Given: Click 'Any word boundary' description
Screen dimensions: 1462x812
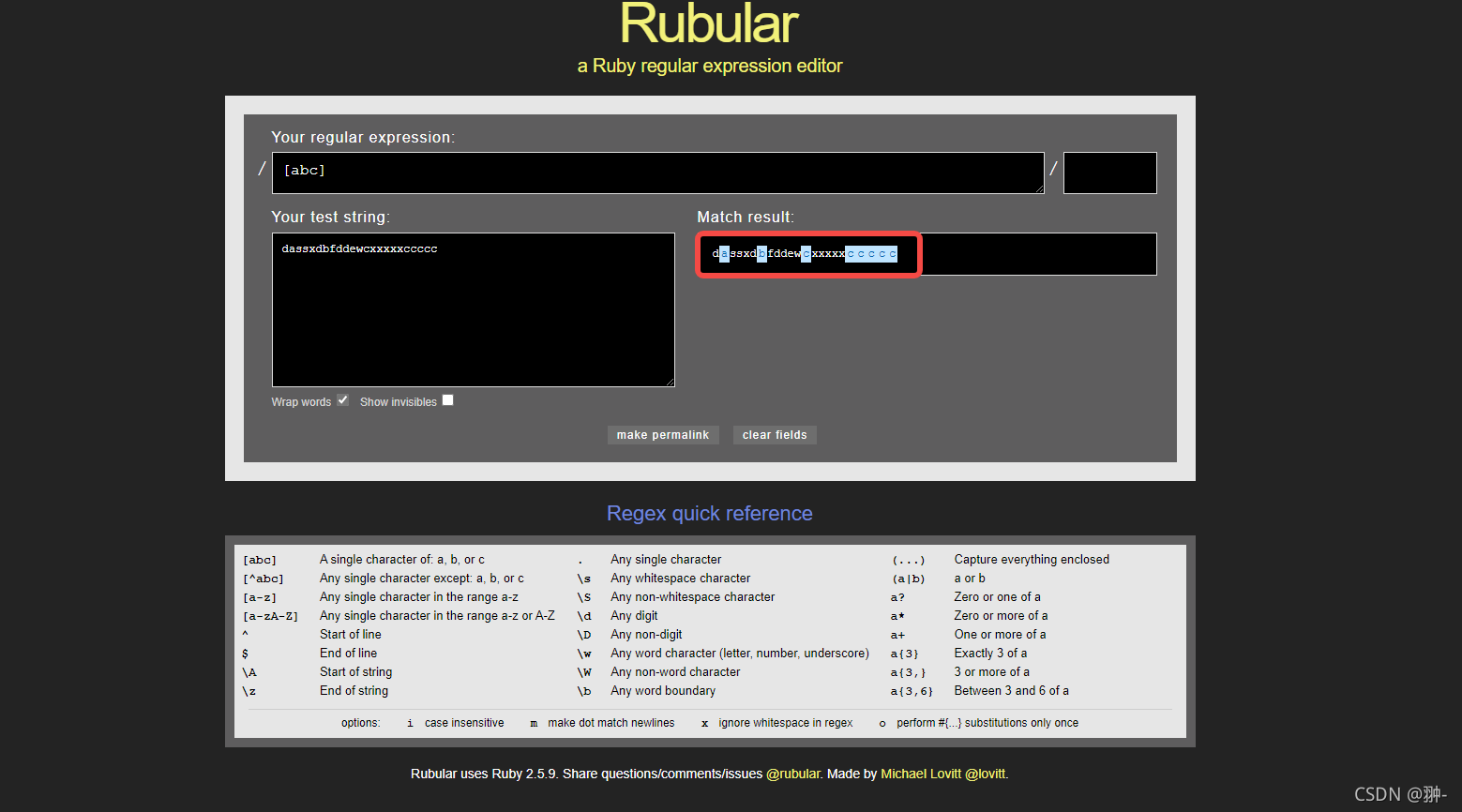Looking at the screenshot, I should coord(663,691).
